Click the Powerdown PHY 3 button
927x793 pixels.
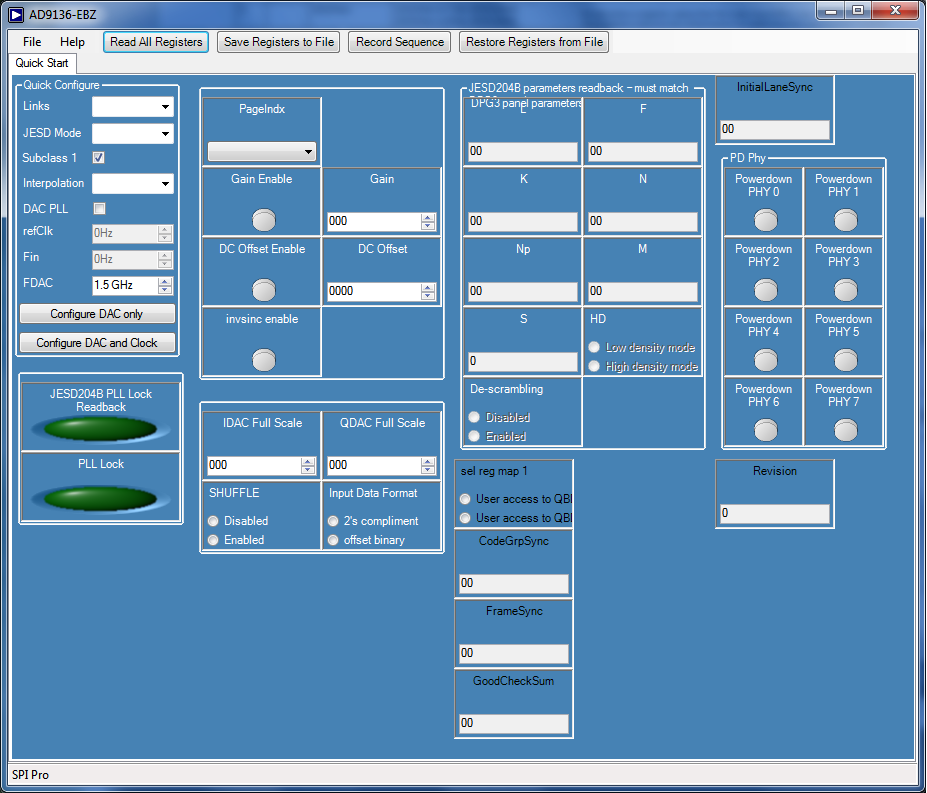click(845, 289)
